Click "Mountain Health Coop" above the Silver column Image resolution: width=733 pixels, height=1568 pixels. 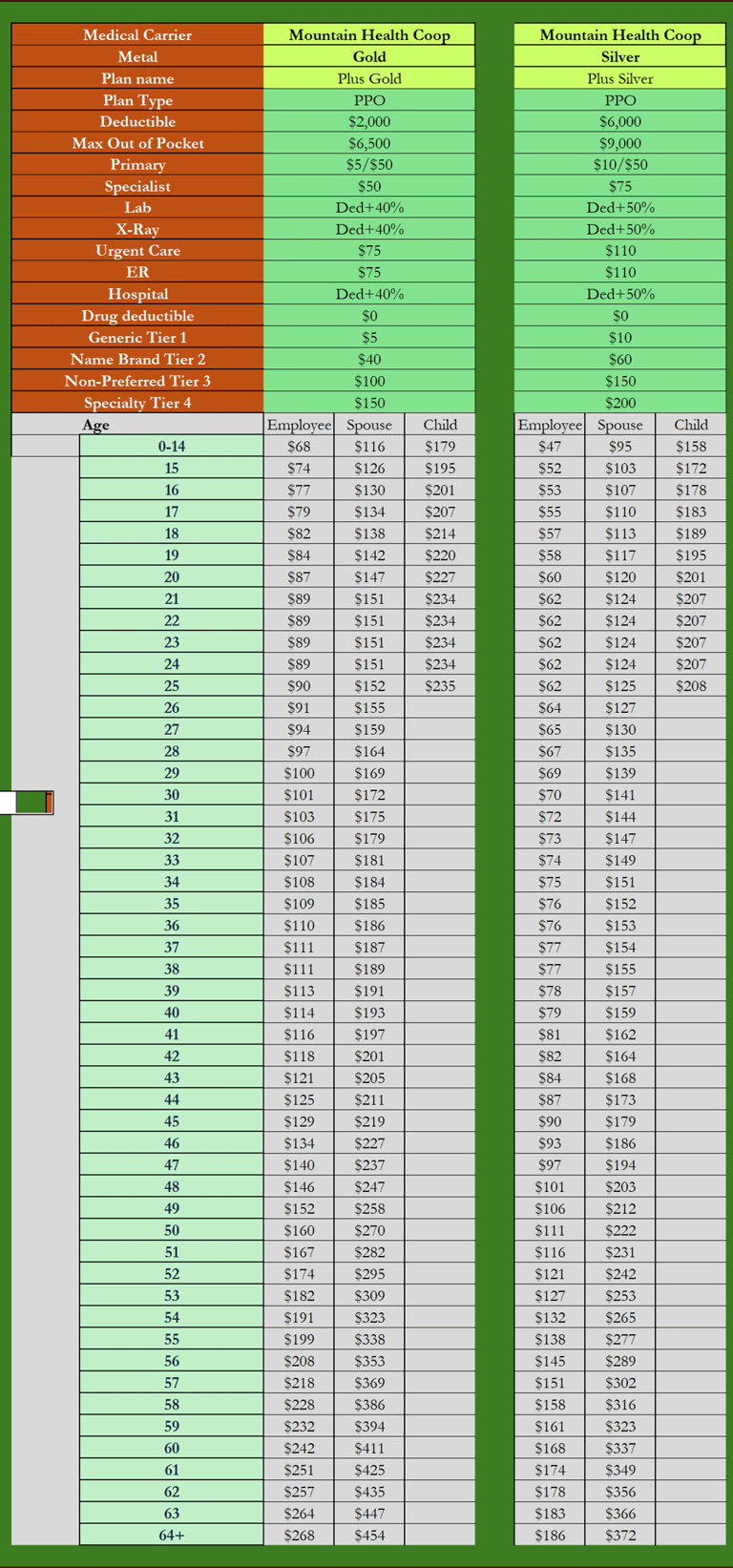click(620, 34)
